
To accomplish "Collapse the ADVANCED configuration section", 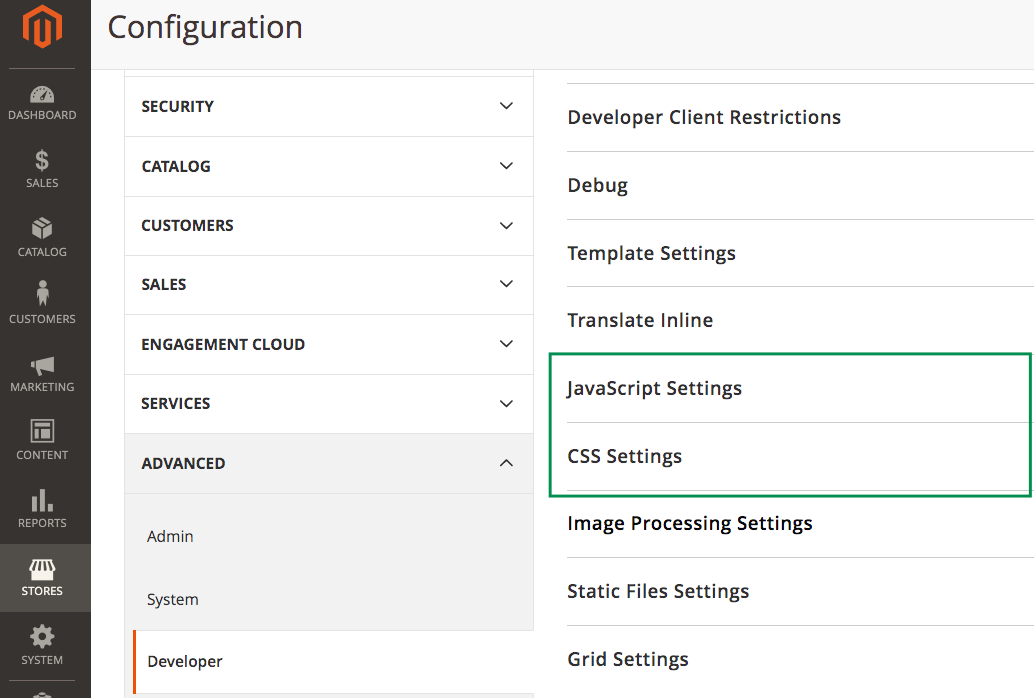I will 328,463.
